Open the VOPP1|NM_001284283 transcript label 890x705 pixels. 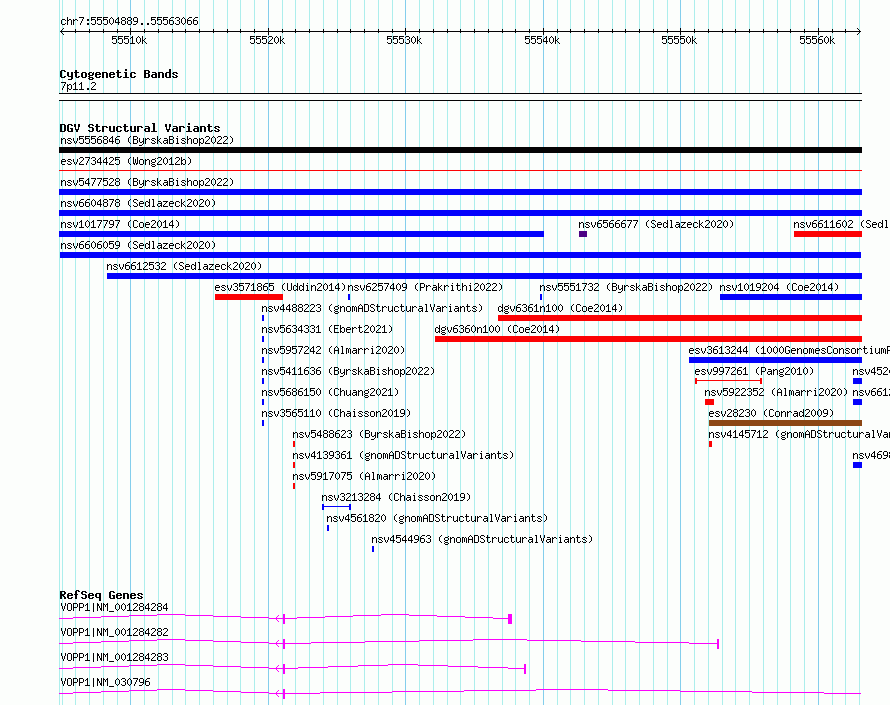coord(114,657)
